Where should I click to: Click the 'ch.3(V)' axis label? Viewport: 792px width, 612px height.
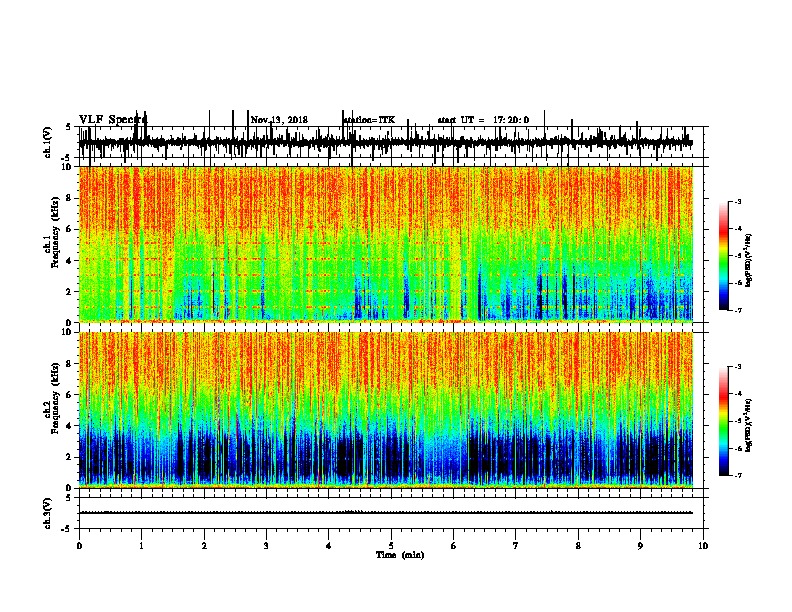coord(48,513)
